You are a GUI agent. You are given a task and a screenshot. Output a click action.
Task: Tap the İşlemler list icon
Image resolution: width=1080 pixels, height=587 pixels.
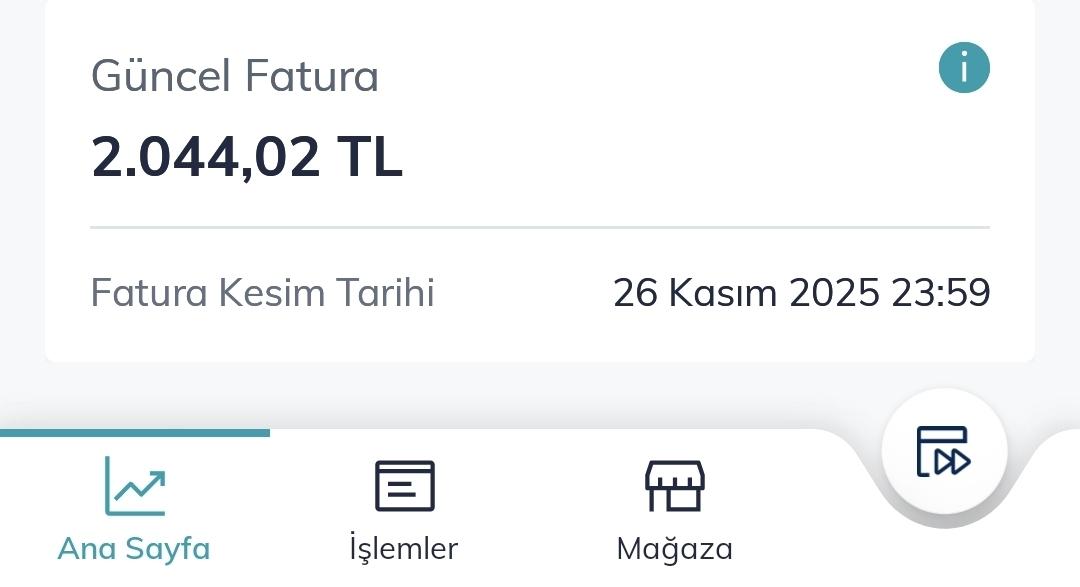(x=404, y=486)
